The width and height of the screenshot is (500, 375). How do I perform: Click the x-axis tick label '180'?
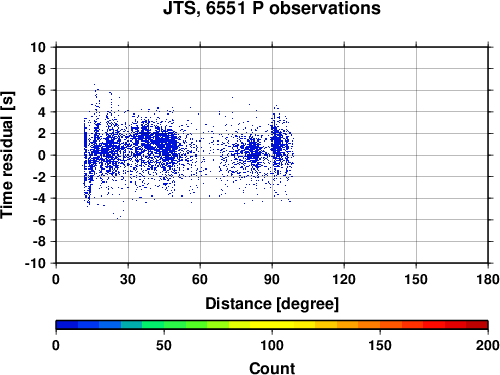(488, 279)
